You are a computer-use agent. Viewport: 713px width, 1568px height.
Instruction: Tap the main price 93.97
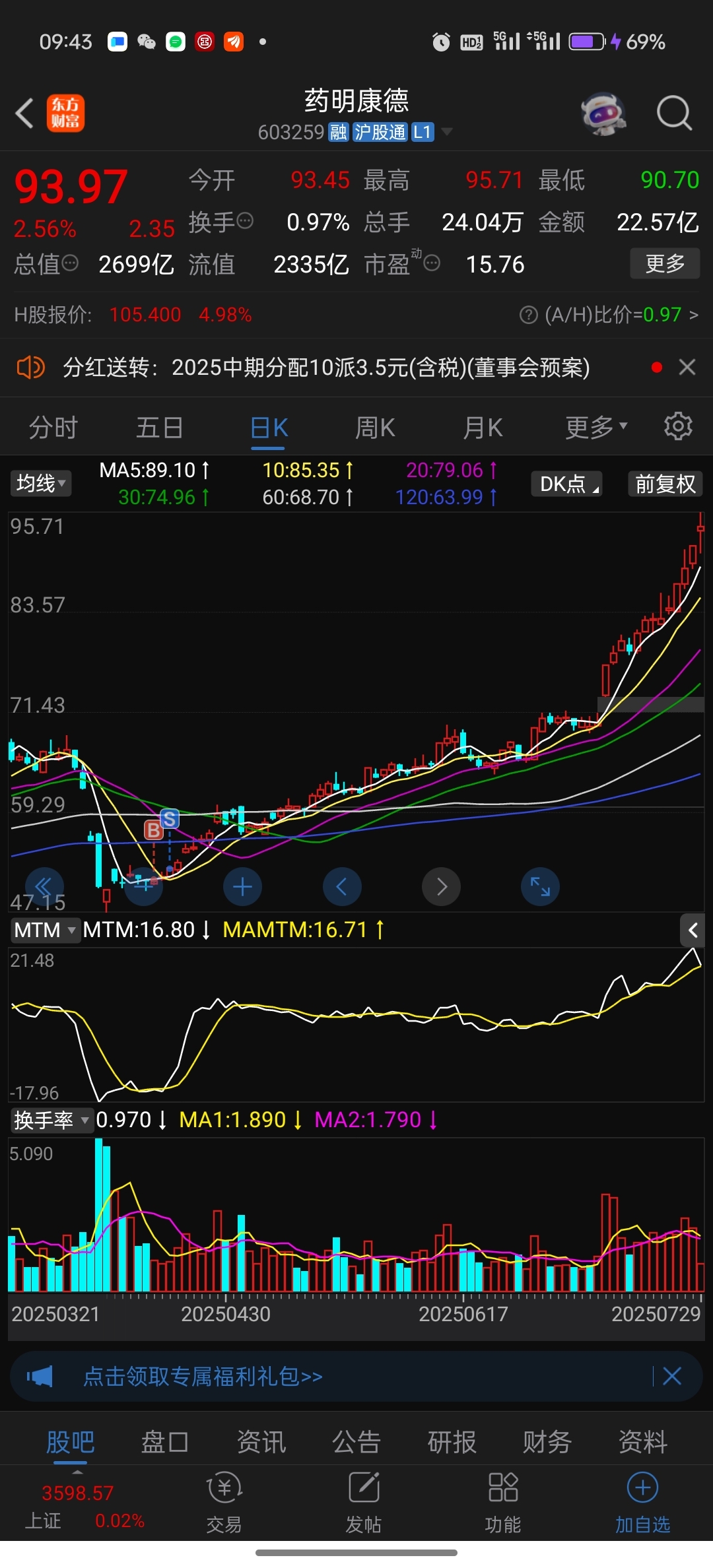coord(71,187)
